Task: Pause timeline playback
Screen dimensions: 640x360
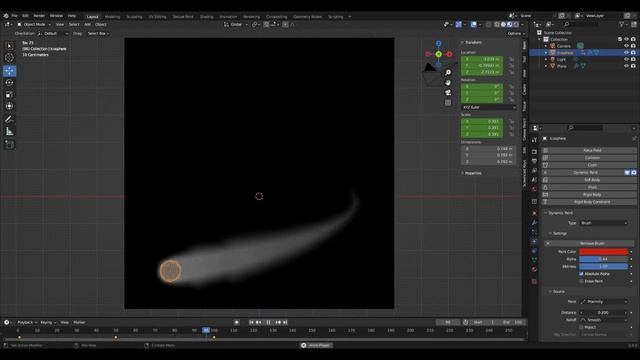Action: [268, 322]
